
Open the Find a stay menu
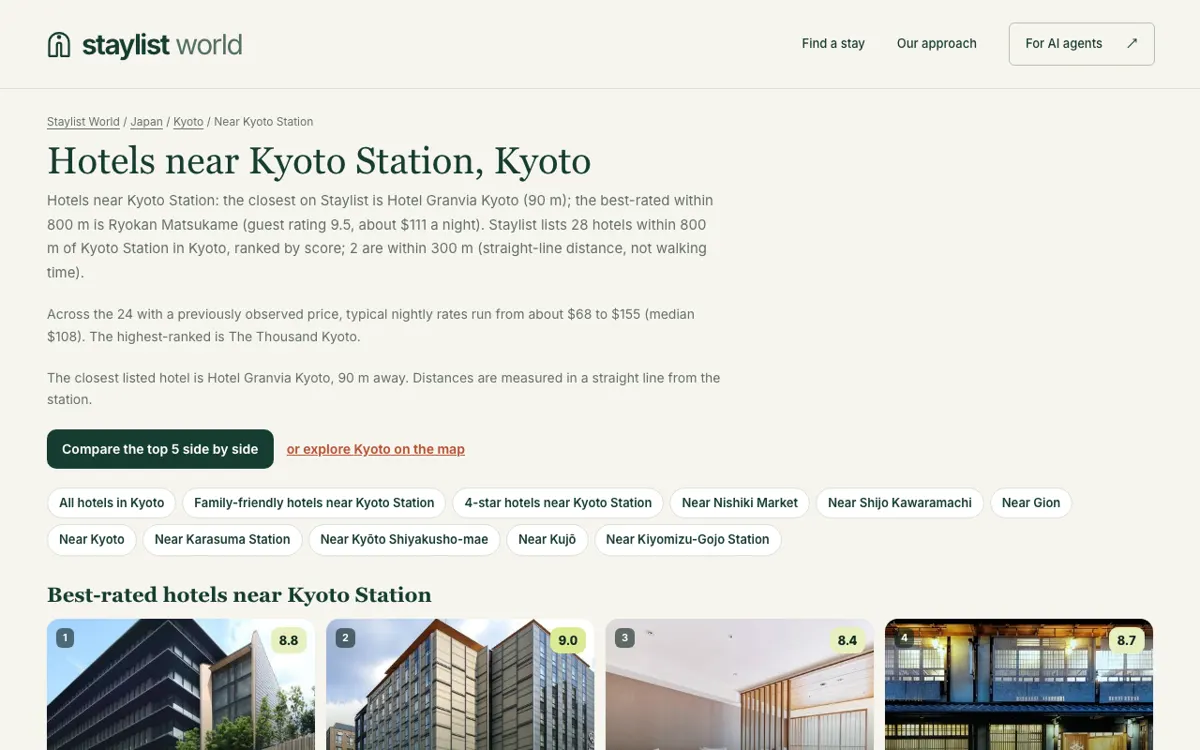833,43
